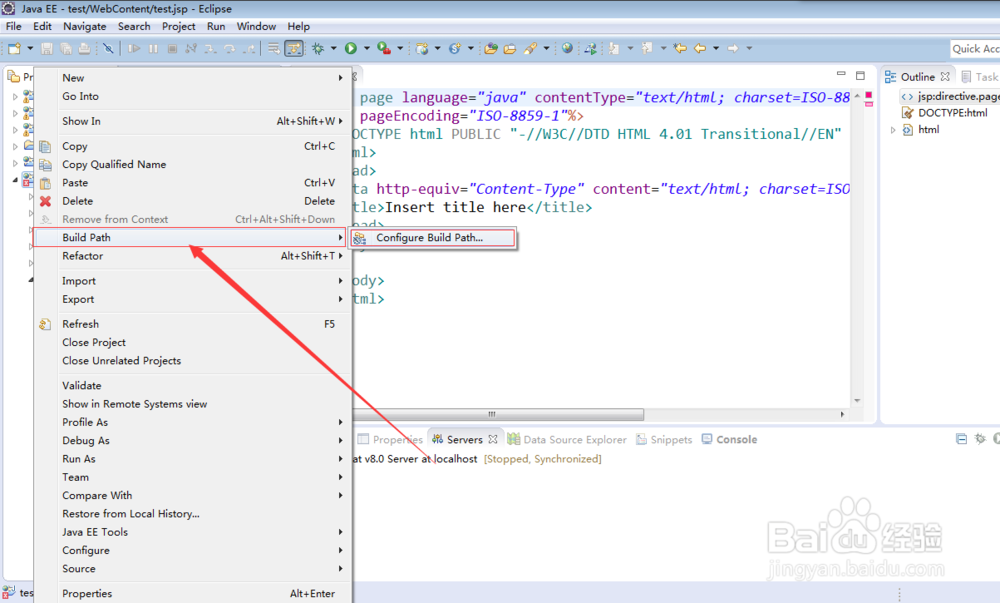The image size is (1000, 603).
Task: Click the Save All toolbar icon
Action: [x=65, y=48]
